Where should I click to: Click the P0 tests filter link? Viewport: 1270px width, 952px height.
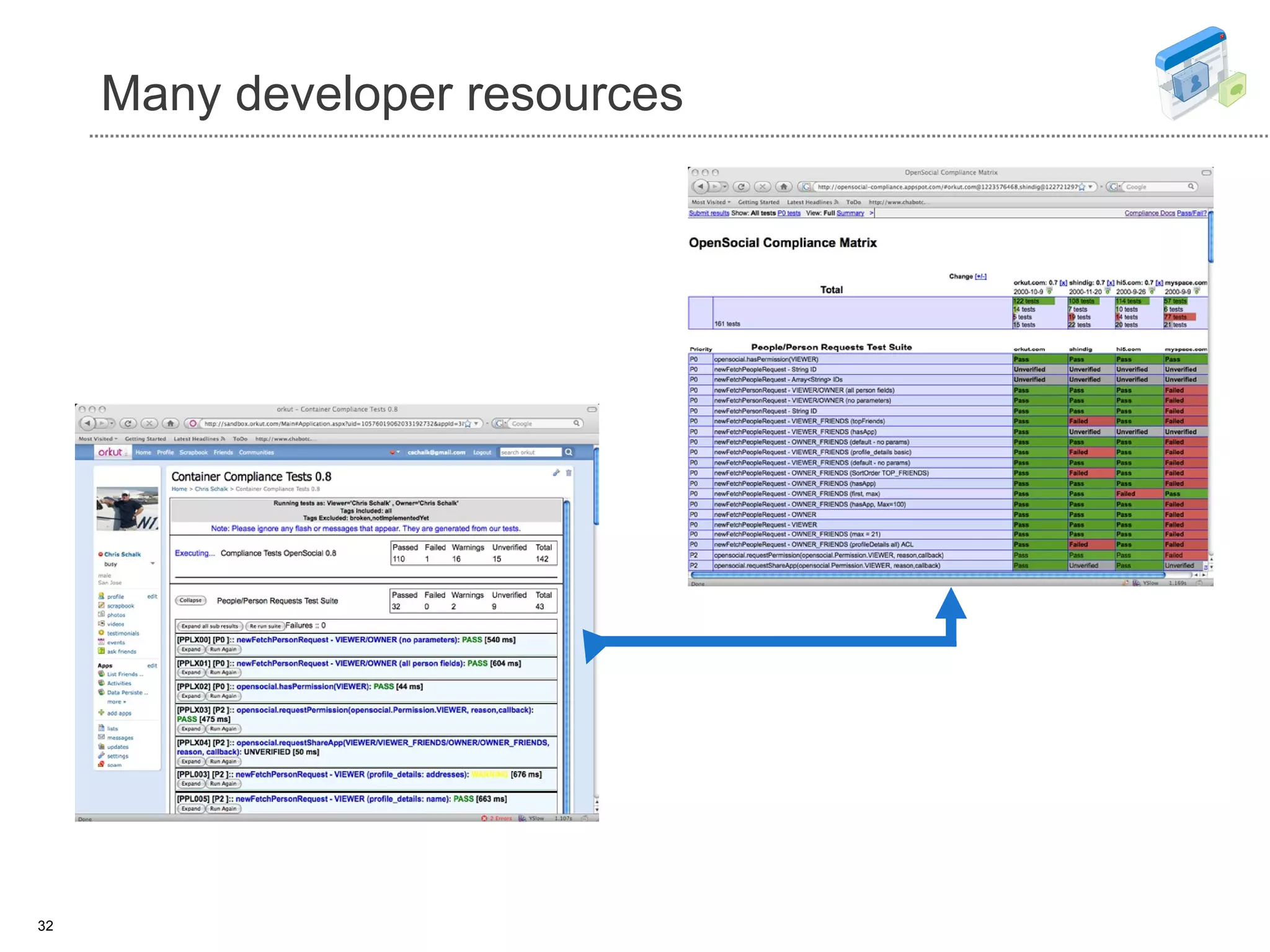[x=789, y=213]
